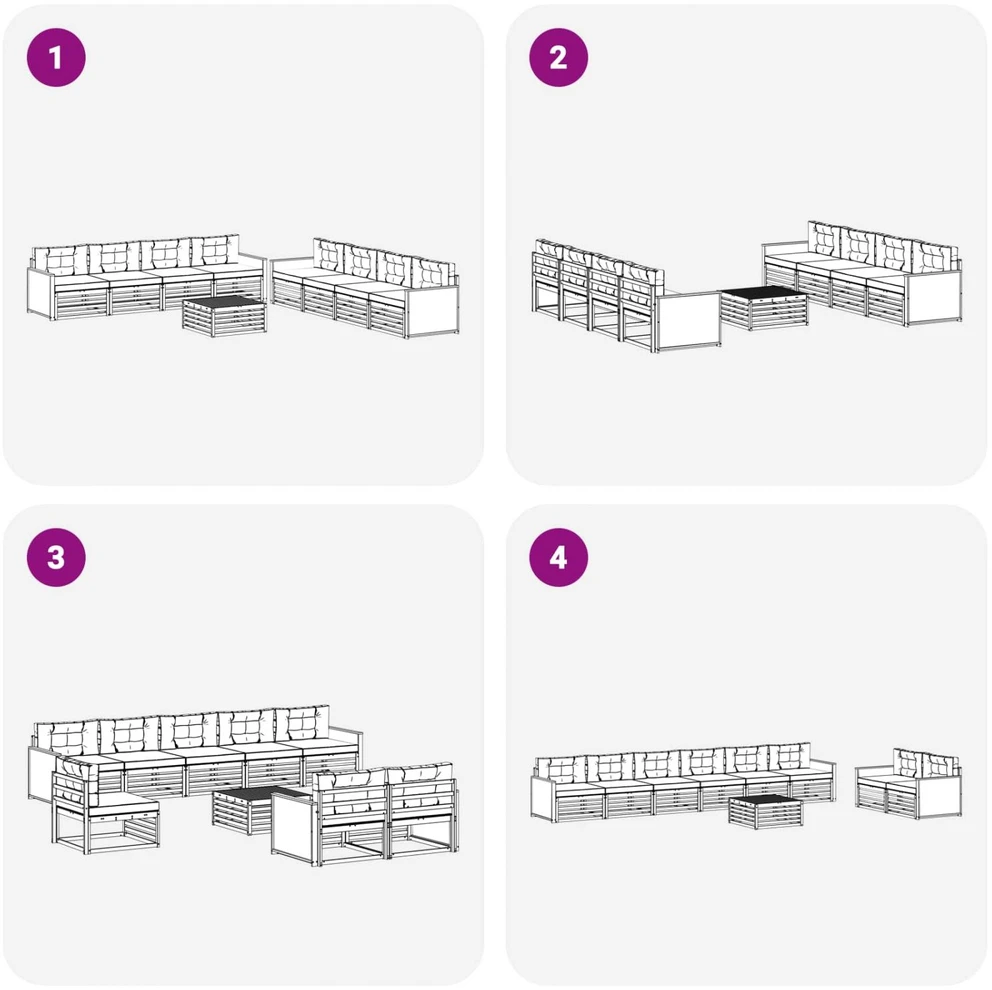Click the right four-seat sofa in layout 1
992x990 pixels.
[365, 287]
